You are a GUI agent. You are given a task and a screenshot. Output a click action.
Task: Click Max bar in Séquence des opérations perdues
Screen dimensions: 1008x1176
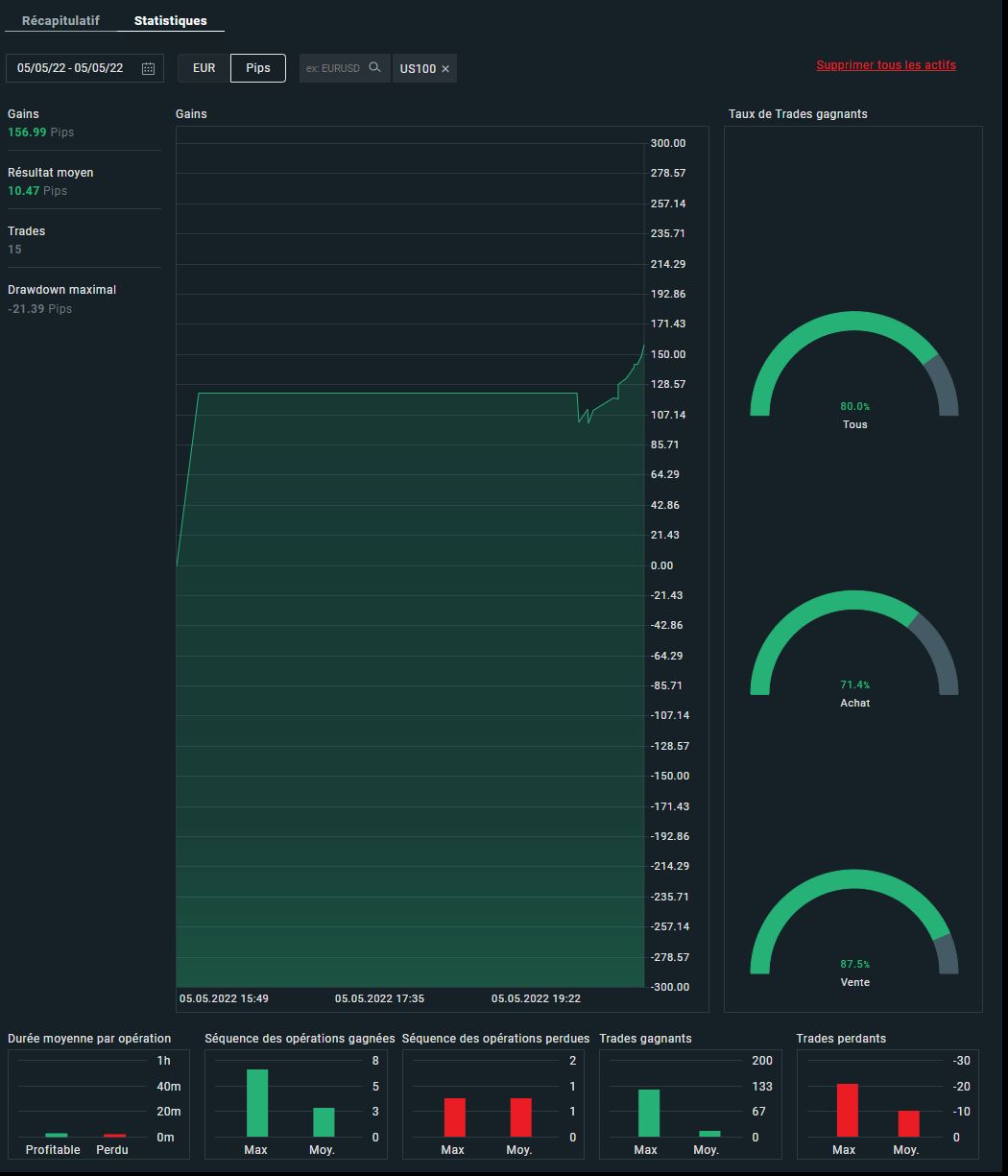454,1118
